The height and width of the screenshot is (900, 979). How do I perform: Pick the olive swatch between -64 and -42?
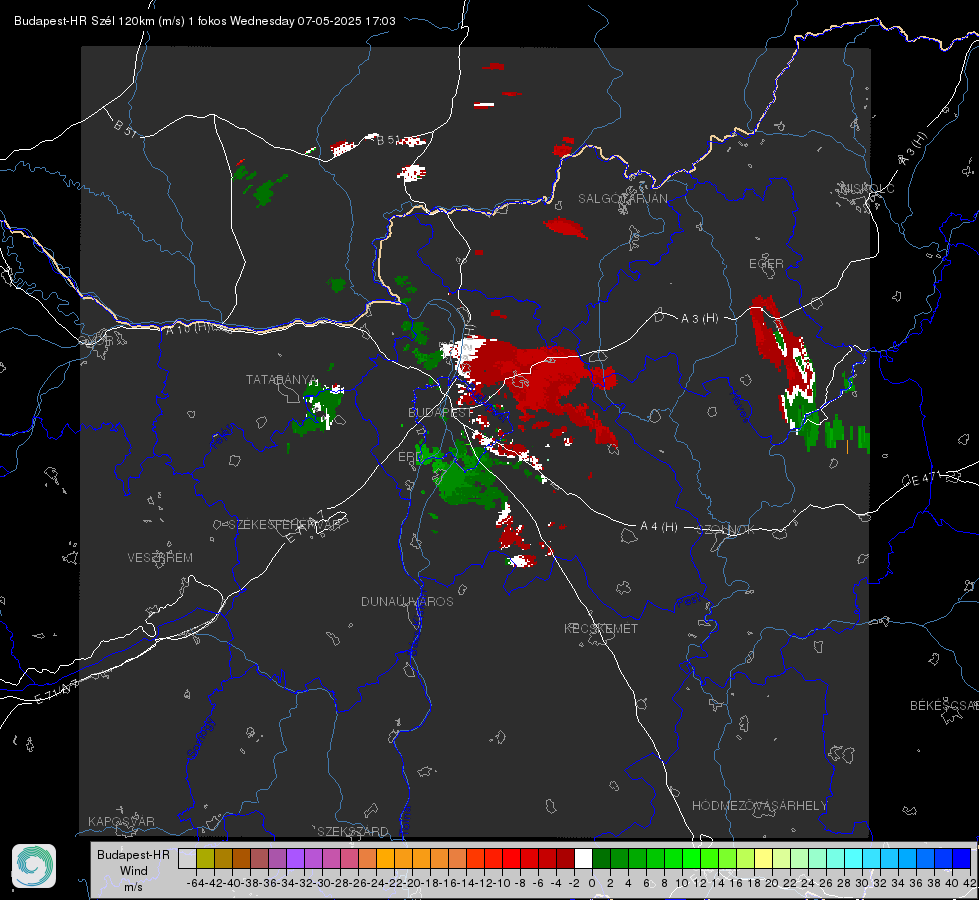click(205, 858)
